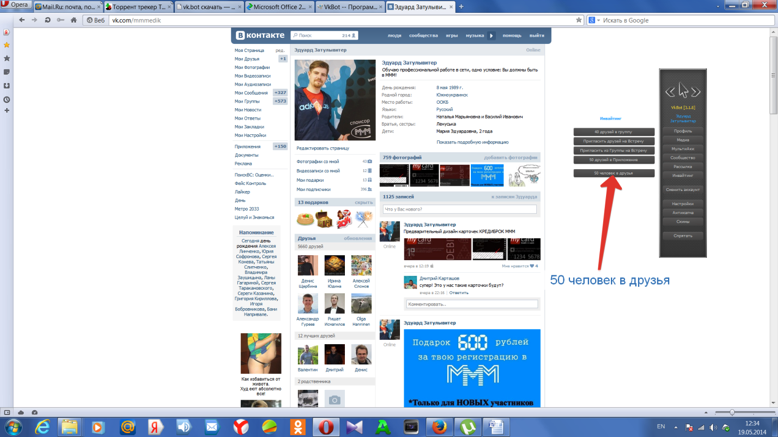Click the profile avatar photo

pyautogui.click(x=335, y=100)
